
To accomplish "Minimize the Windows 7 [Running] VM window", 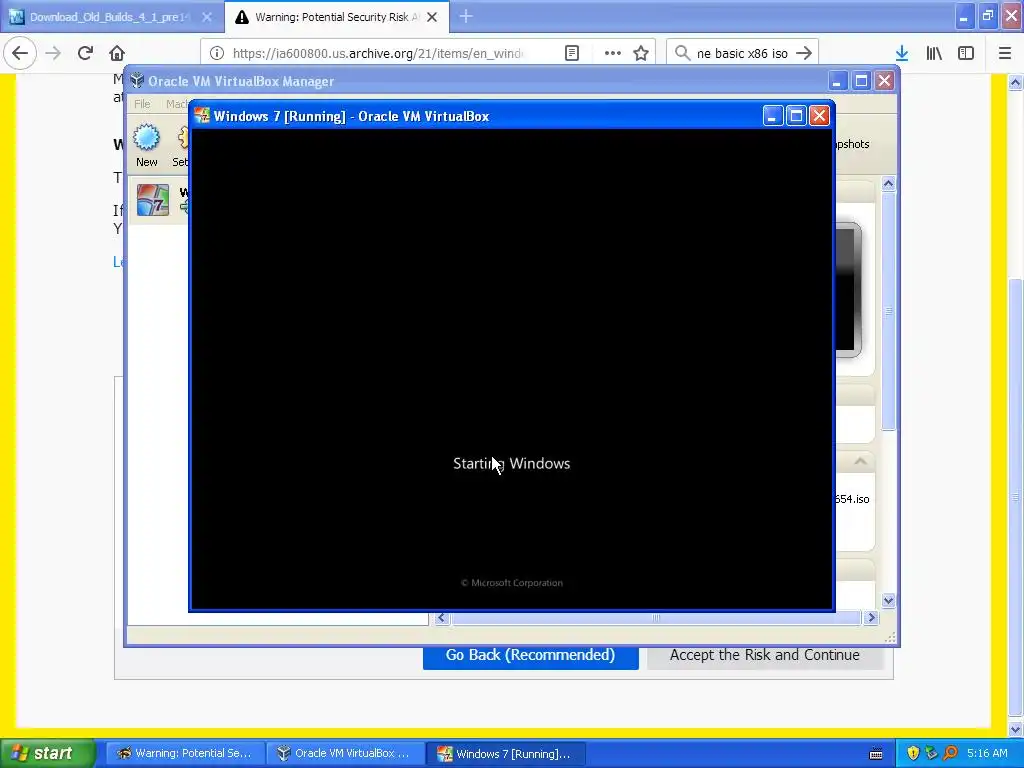I will 773,116.
